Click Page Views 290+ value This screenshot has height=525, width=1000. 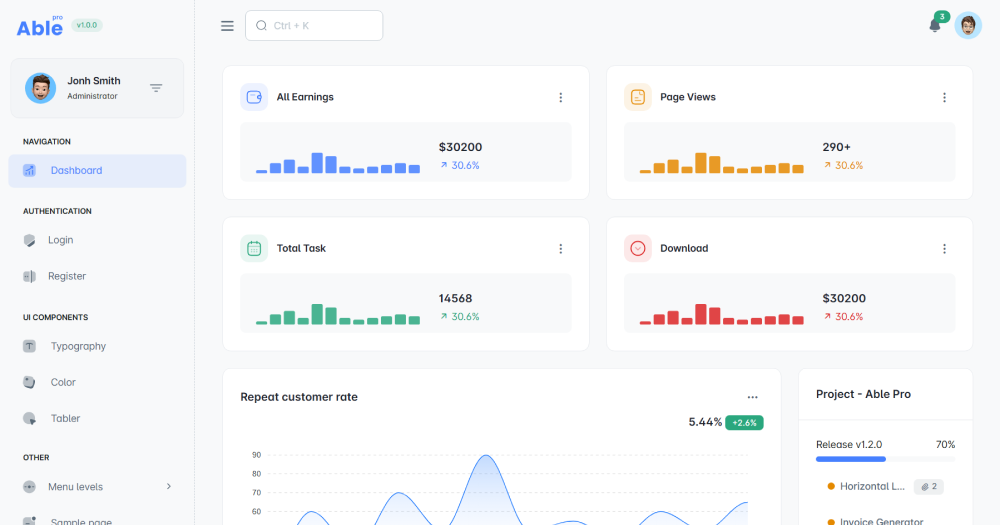click(837, 147)
